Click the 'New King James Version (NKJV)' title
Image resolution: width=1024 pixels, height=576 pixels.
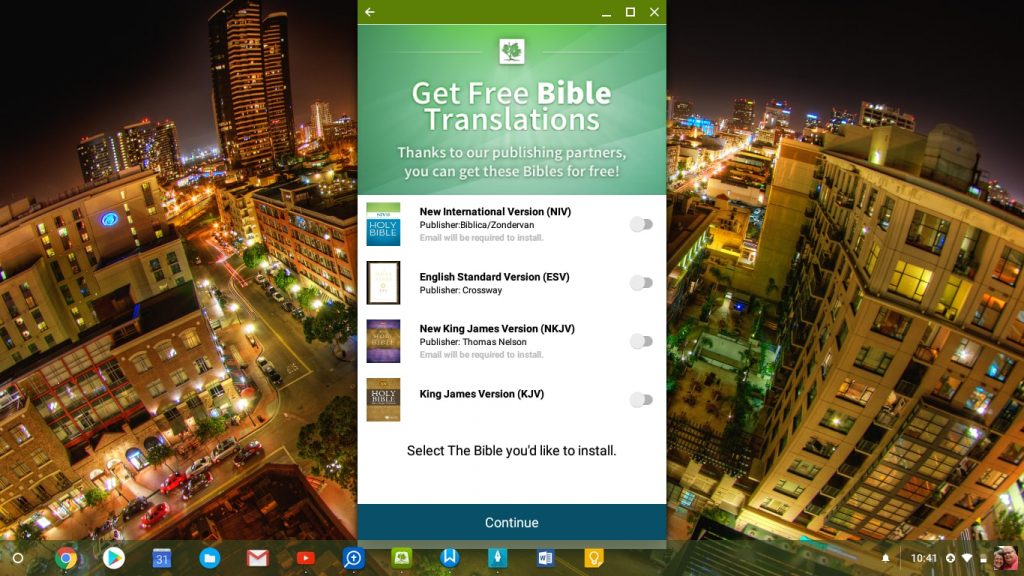click(497, 328)
